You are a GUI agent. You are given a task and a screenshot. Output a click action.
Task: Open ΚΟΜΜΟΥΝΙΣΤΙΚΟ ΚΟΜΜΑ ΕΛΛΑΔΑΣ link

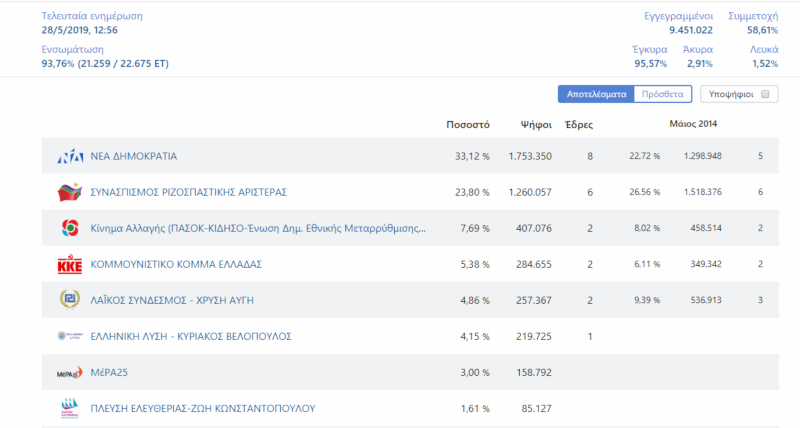(x=176, y=264)
